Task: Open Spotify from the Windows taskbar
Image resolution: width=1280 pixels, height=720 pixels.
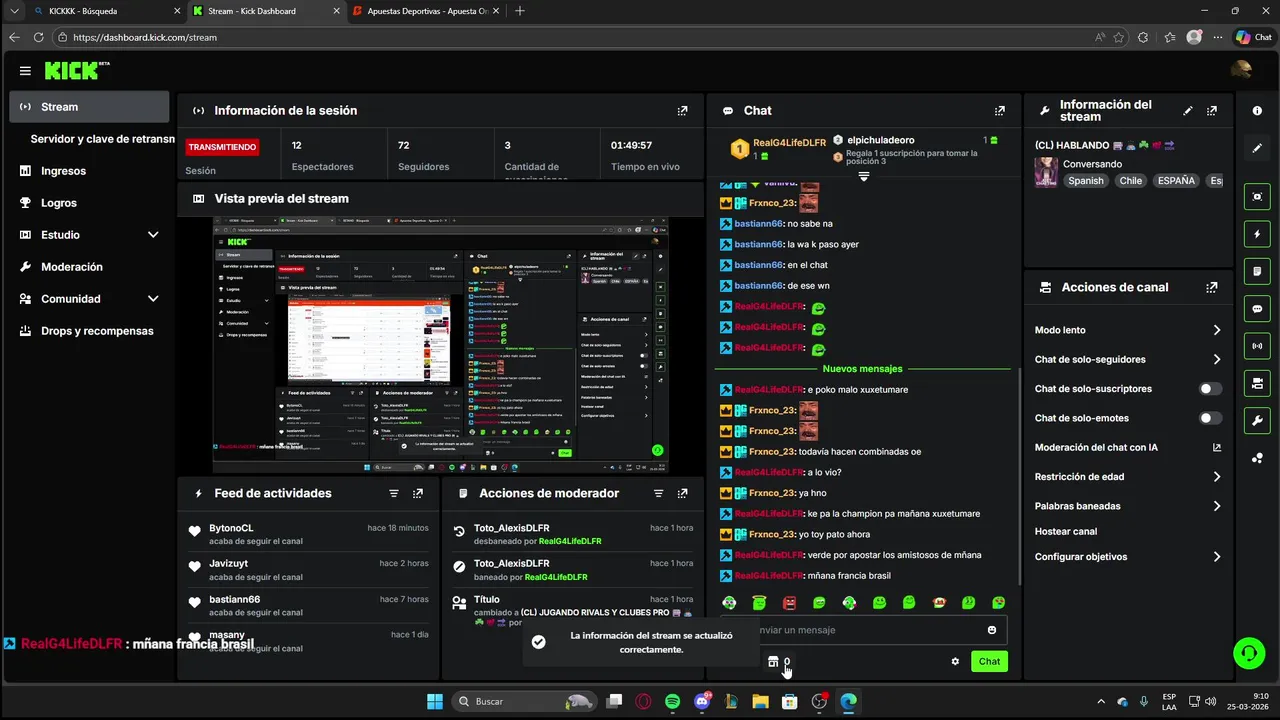Action: click(x=673, y=701)
